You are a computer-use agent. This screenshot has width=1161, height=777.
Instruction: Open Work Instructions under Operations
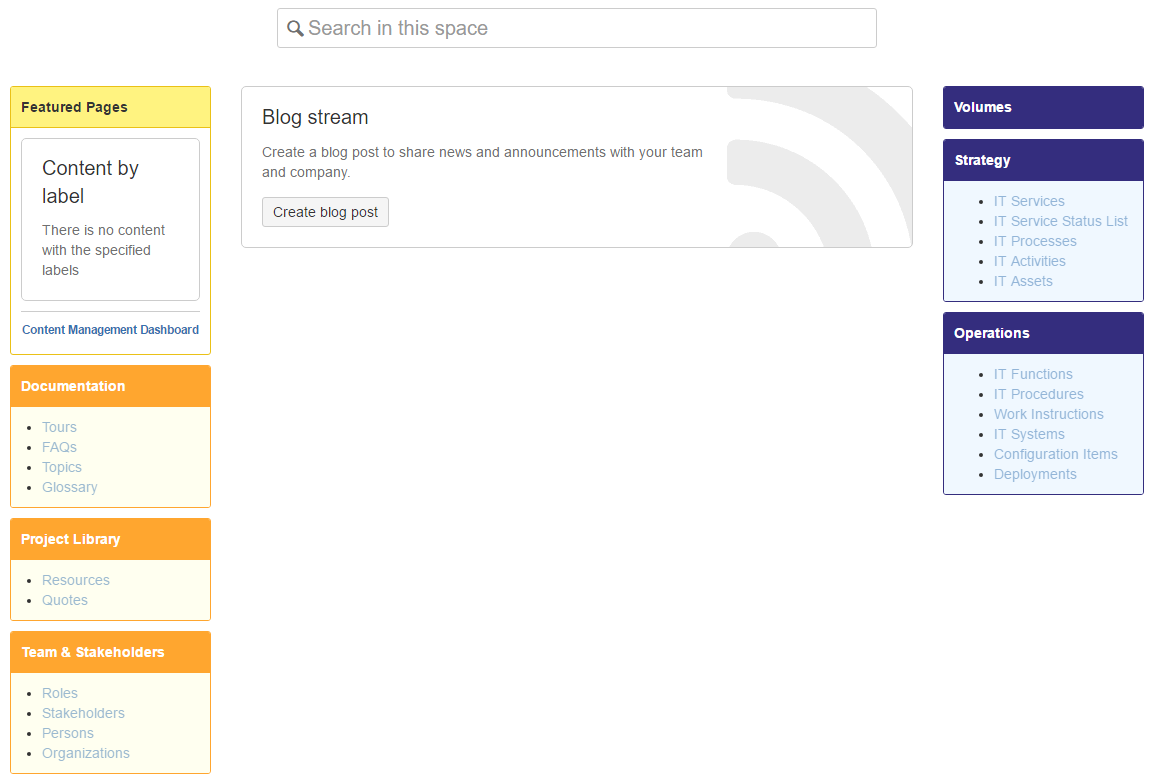pyautogui.click(x=1048, y=414)
